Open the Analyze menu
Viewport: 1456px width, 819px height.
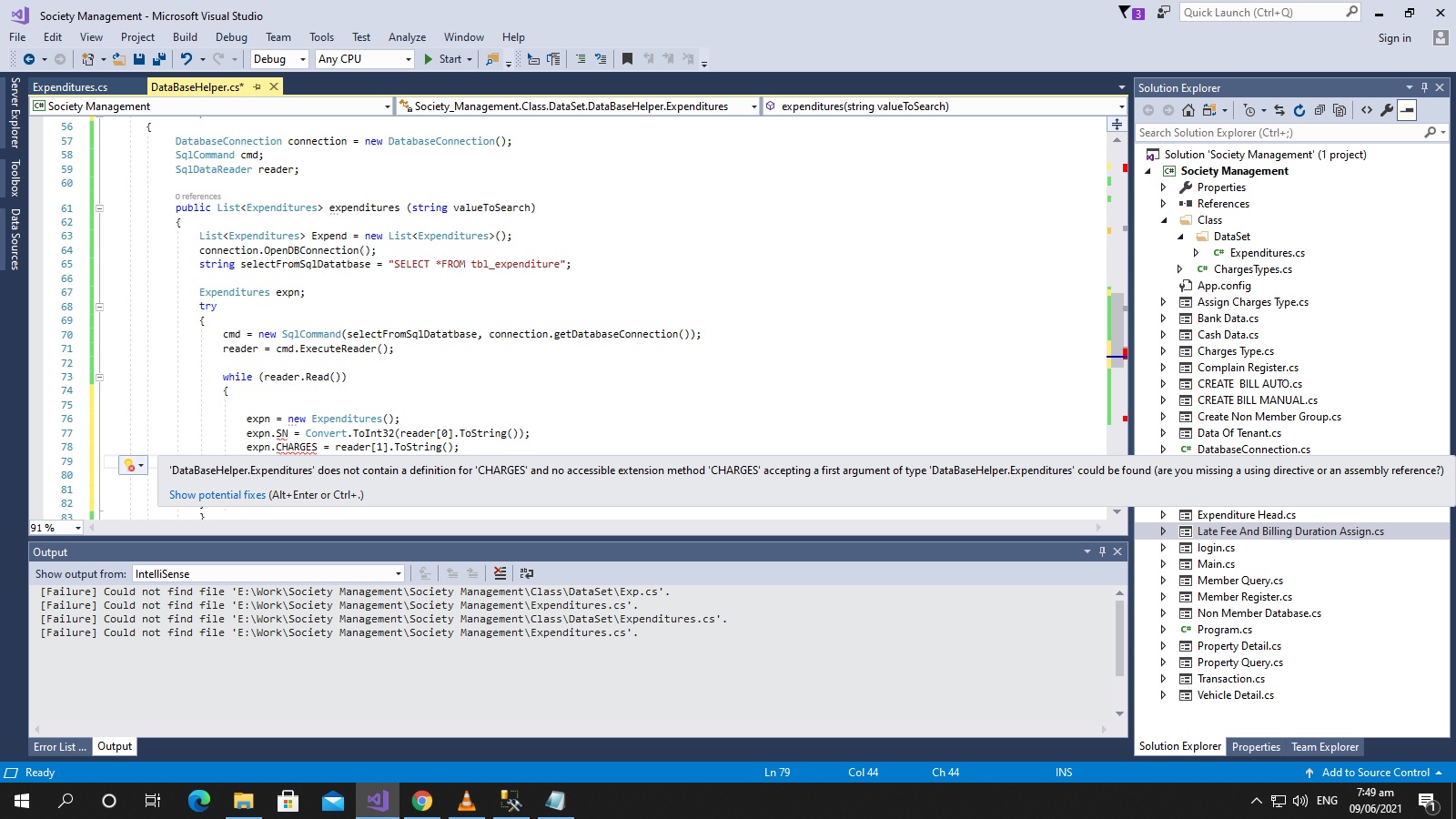tap(407, 37)
